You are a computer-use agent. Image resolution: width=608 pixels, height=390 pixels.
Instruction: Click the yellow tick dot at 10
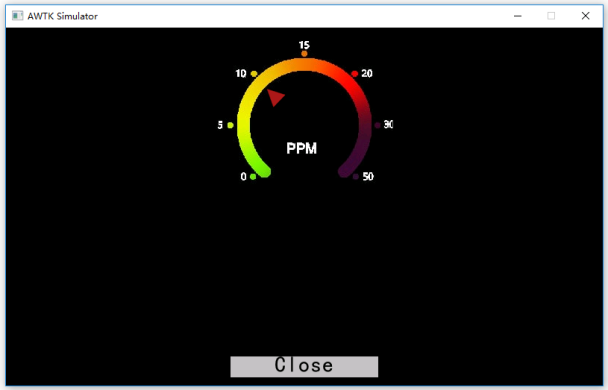coord(254,74)
